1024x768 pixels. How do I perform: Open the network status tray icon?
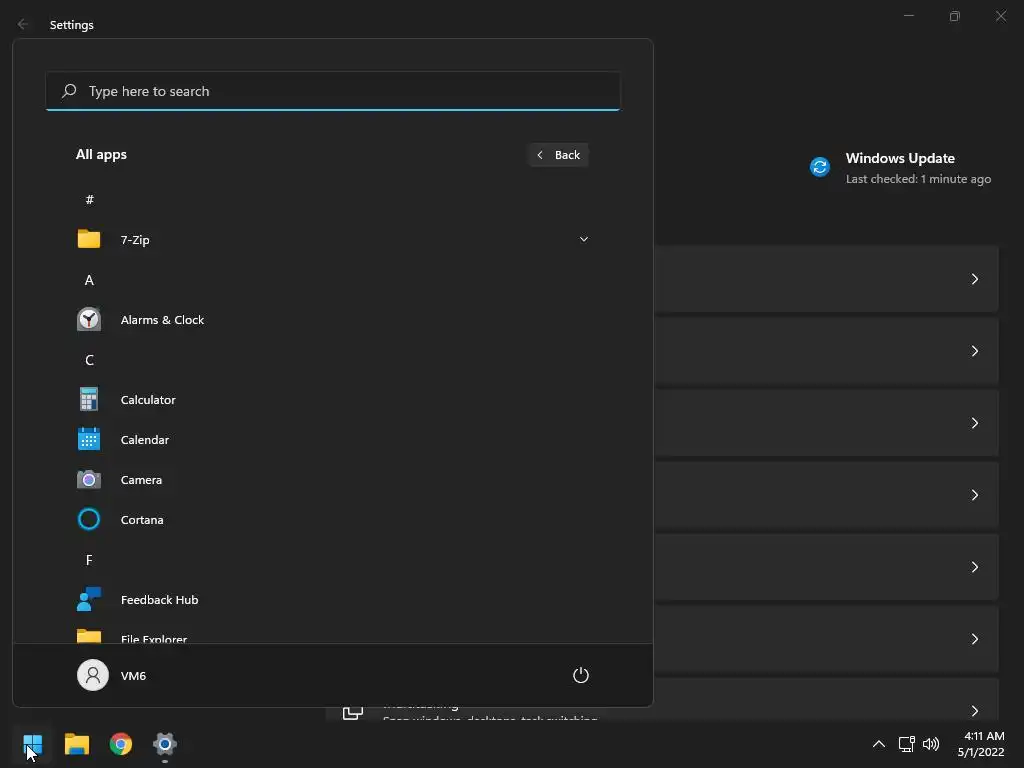point(906,744)
